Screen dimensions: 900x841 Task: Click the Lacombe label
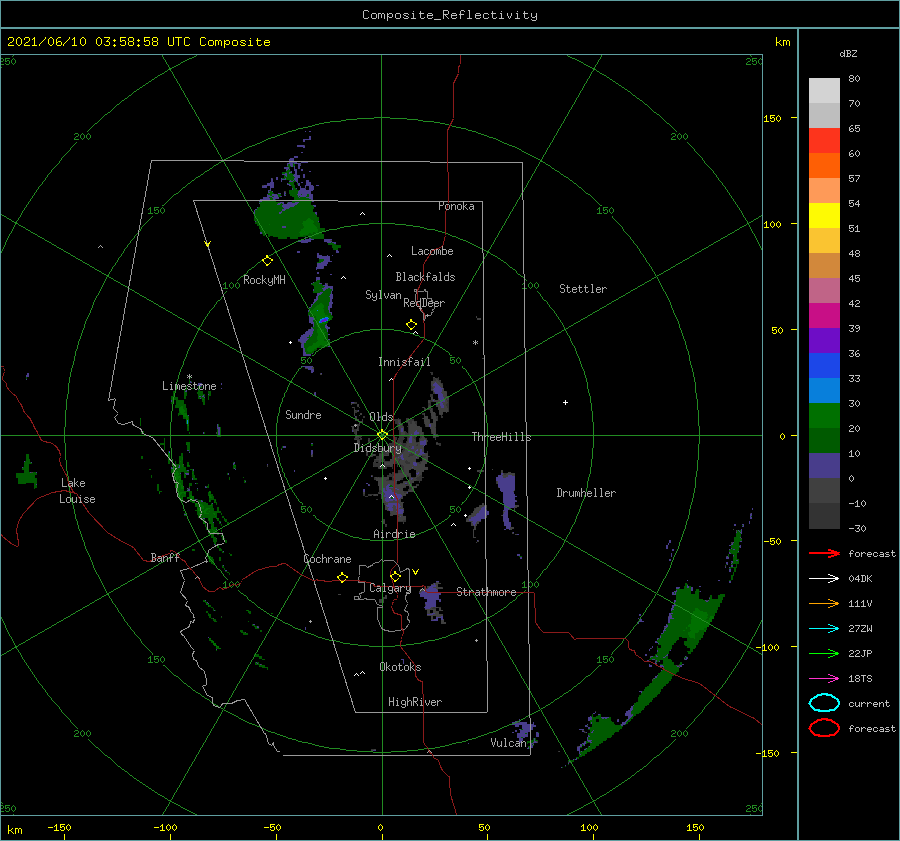click(x=432, y=251)
